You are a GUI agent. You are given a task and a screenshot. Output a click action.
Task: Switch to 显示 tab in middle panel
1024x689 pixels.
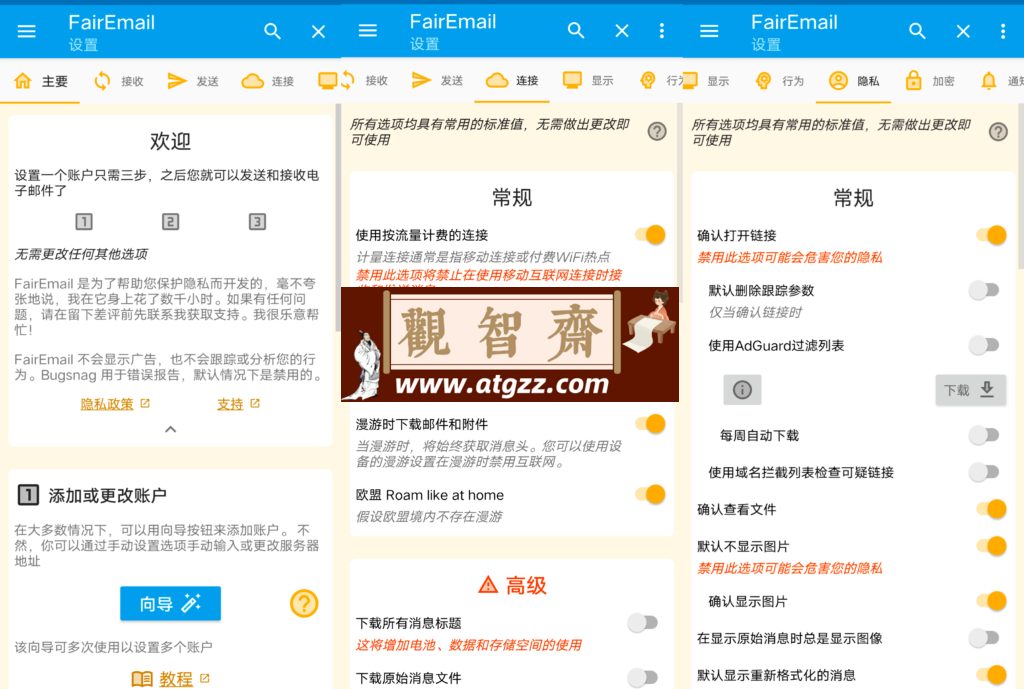[588, 80]
